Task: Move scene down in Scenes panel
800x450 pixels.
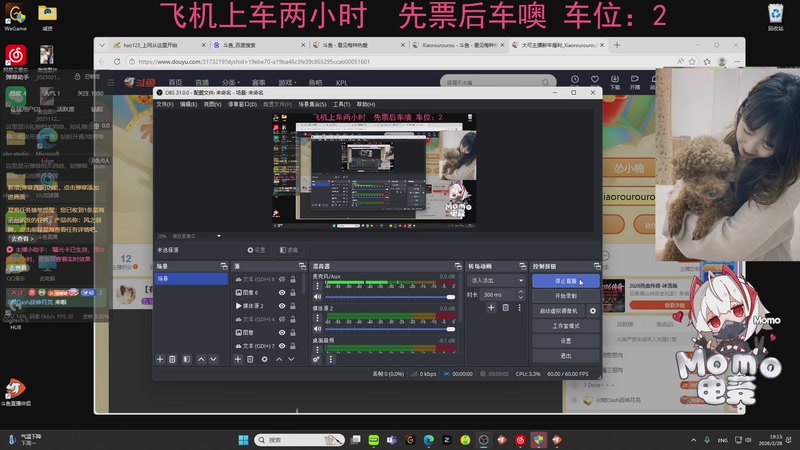Action: 213,359
